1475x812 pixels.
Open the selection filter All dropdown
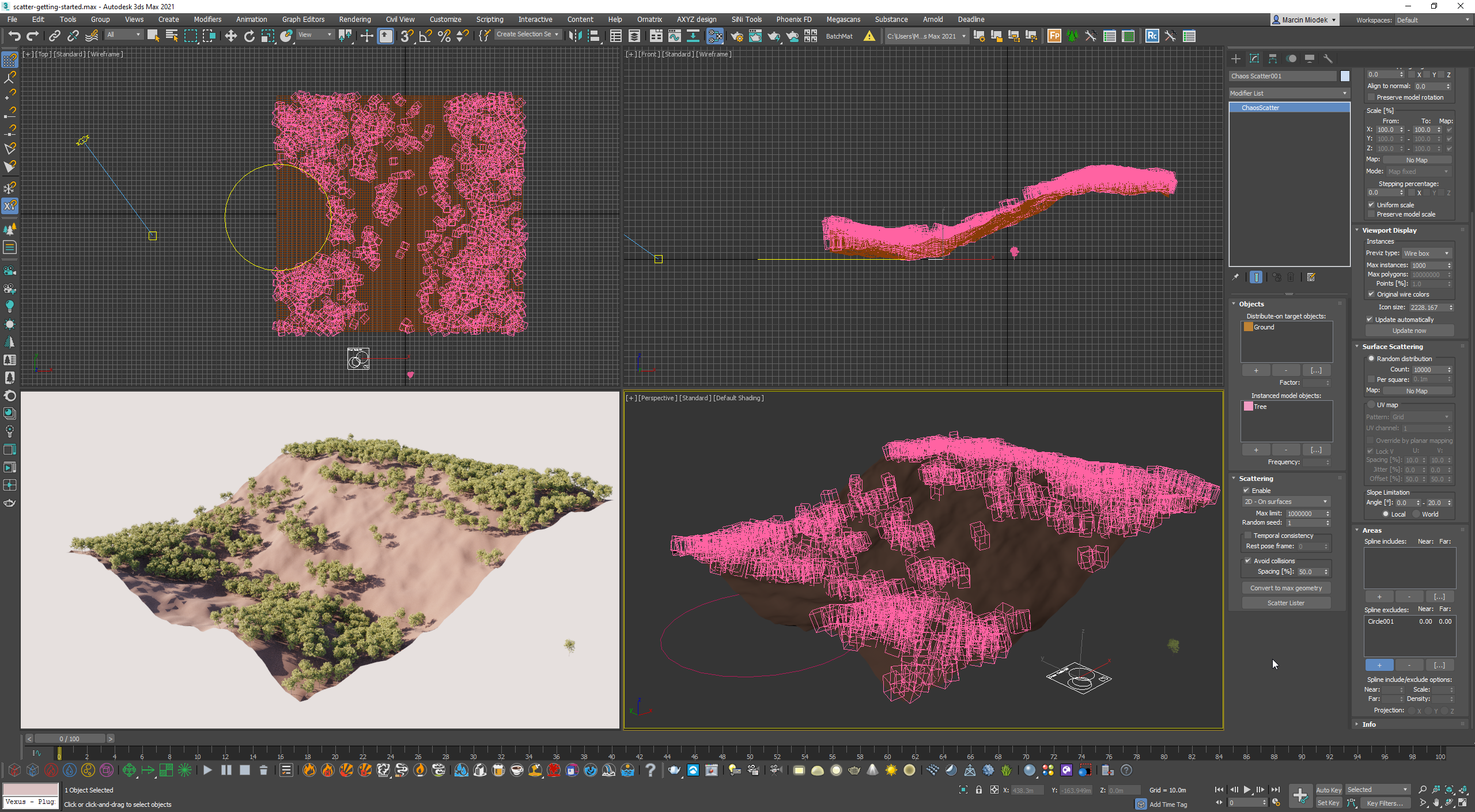coord(124,35)
